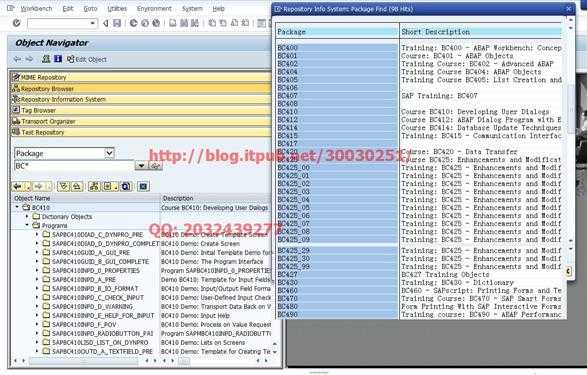Viewport: 587px width, 375px height.
Task: Expand the Dictionary Objects folder
Action: click(27, 216)
